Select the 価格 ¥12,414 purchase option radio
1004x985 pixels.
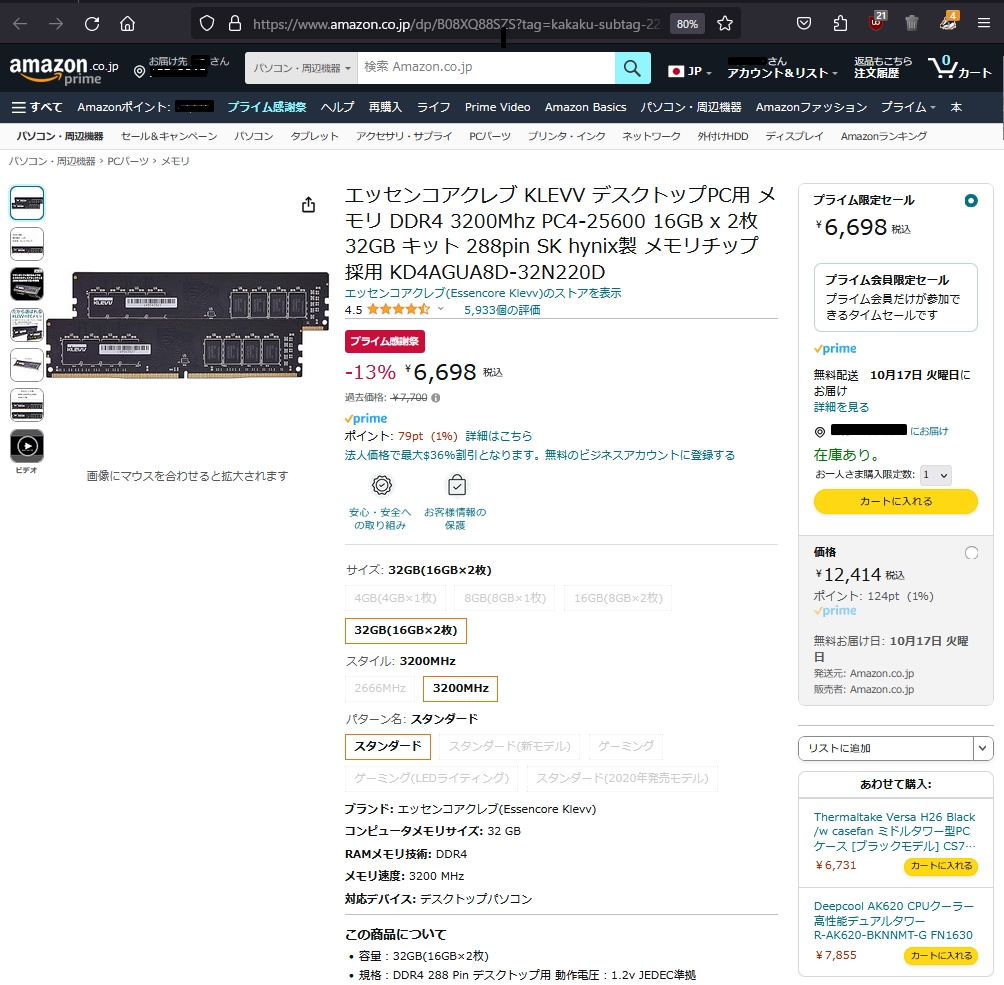click(x=970, y=552)
